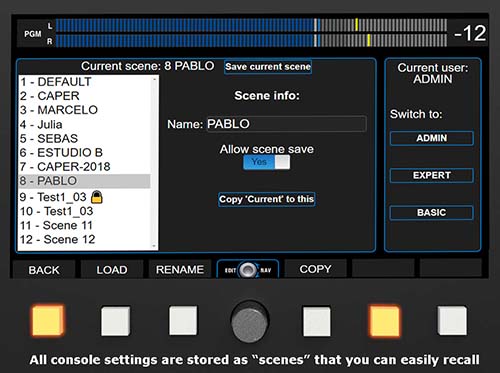Select the COPY soft key label
The image size is (500, 373).
(315, 269)
